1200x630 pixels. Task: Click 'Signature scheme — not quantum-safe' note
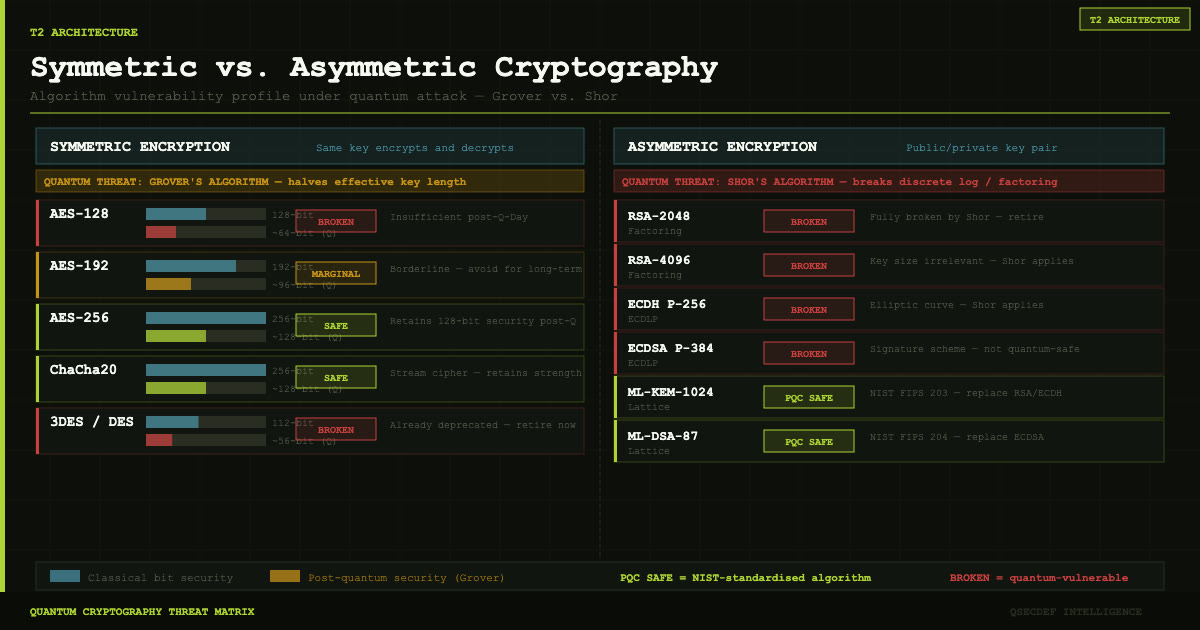point(975,349)
